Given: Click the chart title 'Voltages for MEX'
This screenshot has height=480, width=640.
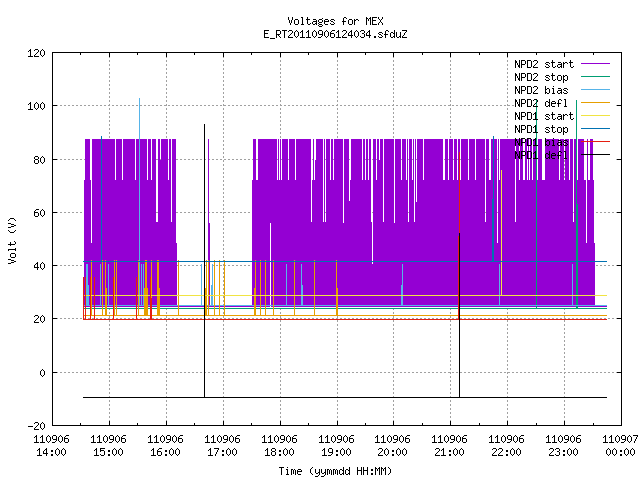Looking at the screenshot, I should click(335, 21).
